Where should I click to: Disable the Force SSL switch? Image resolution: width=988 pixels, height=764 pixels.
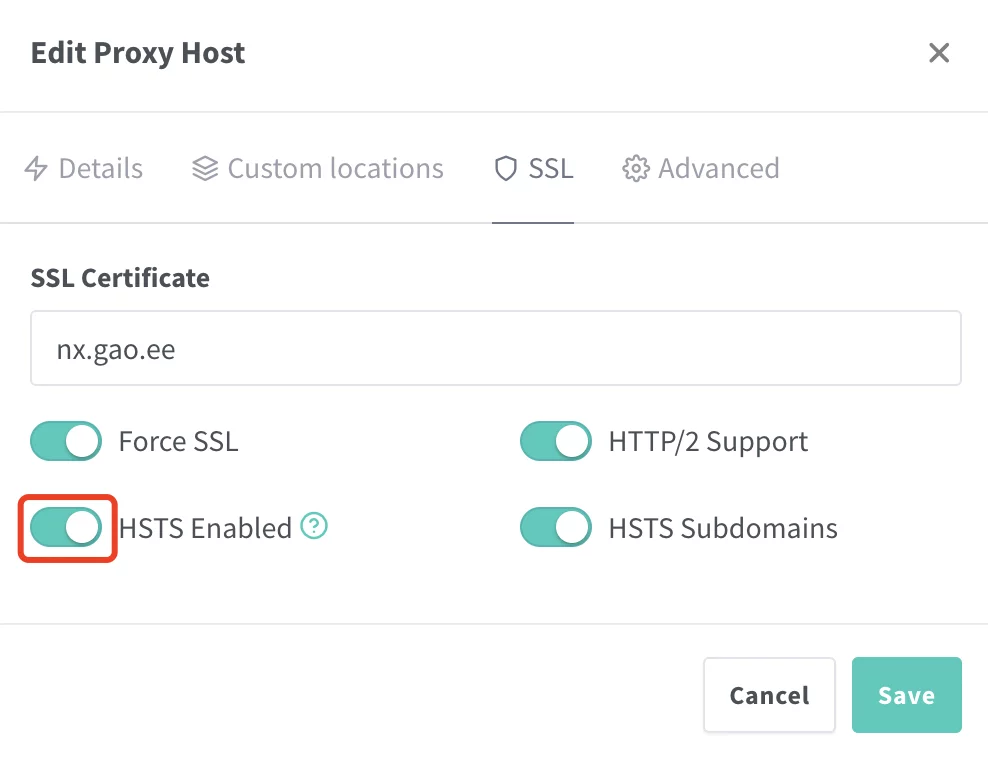pyautogui.click(x=66, y=441)
